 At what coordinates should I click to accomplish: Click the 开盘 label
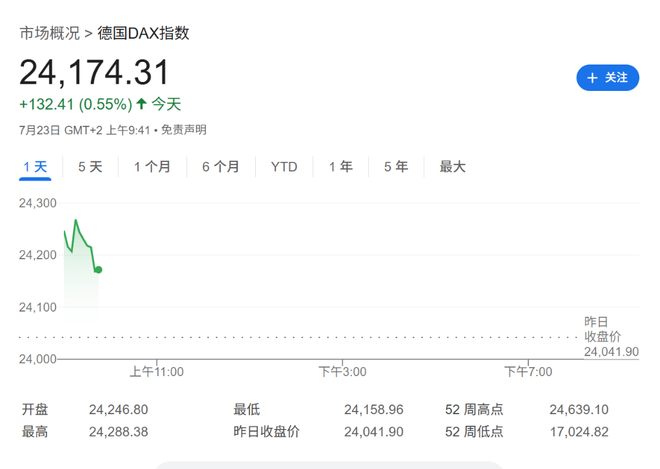click(35, 410)
